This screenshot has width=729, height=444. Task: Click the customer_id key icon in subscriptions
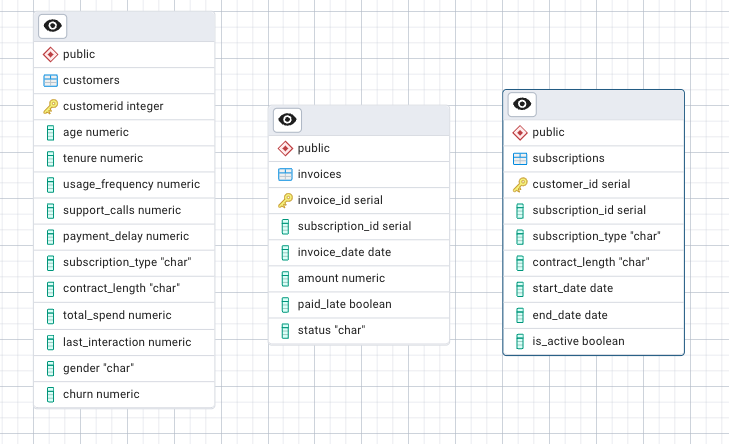pos(520,184)
